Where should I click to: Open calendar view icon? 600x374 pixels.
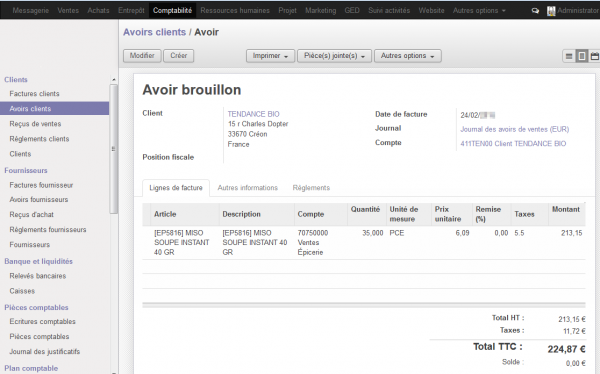click(594, 56)
